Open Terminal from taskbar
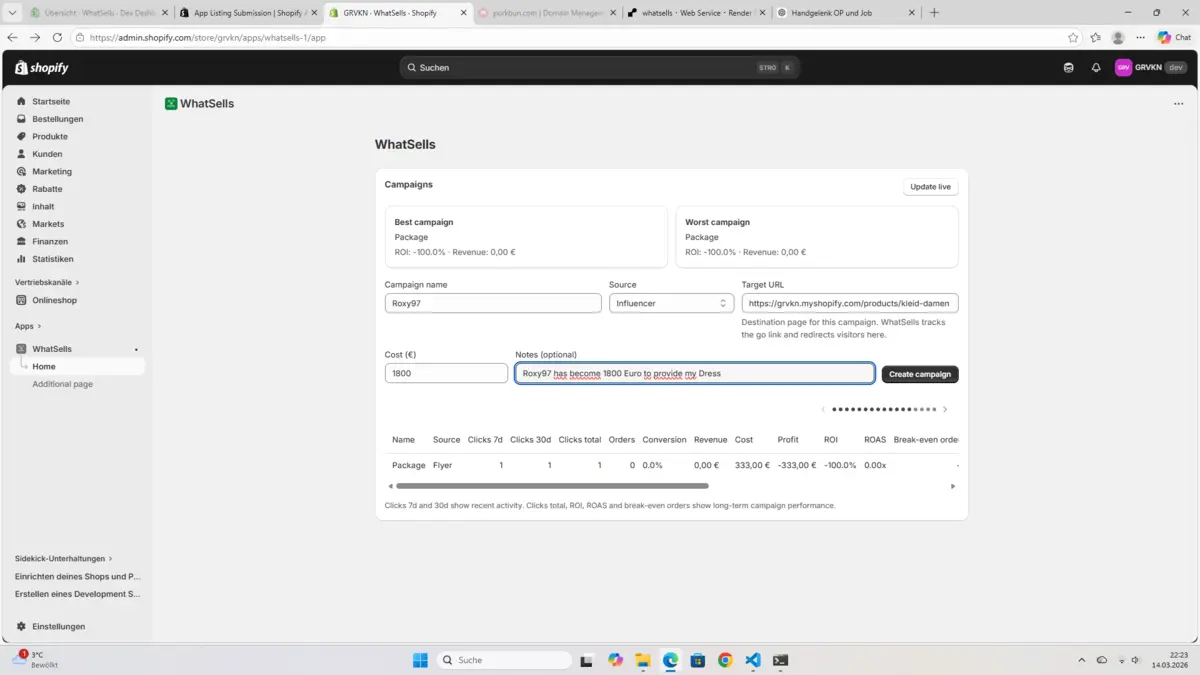 click(x=780, y=660)
